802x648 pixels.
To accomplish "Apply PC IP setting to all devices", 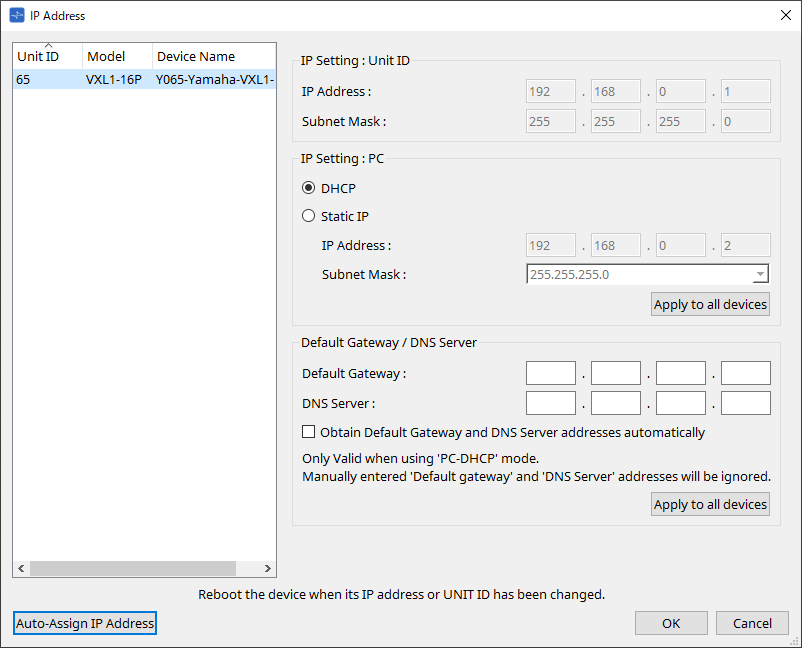I will pos(710,305).
